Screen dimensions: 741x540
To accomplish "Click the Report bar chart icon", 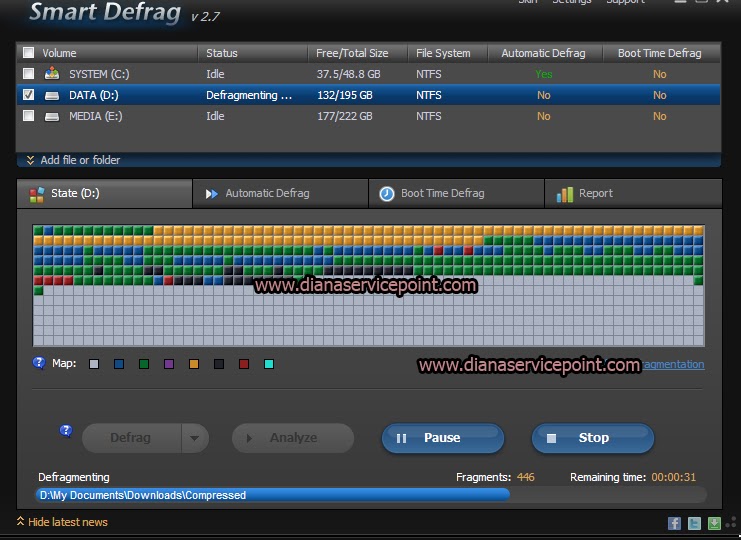I will (x=565, y=194).
